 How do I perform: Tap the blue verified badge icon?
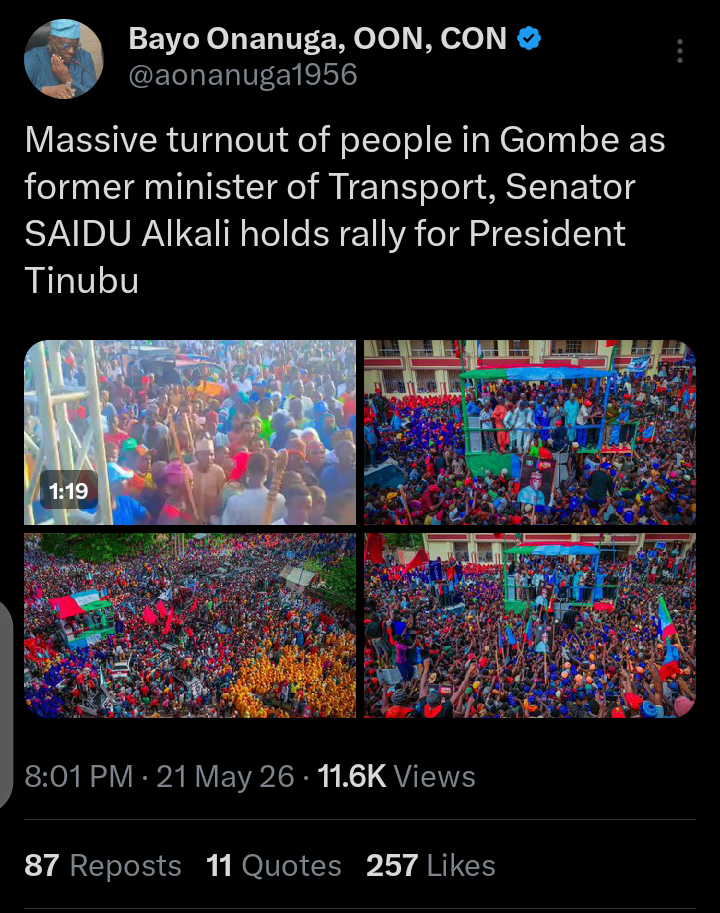(529, 38)
